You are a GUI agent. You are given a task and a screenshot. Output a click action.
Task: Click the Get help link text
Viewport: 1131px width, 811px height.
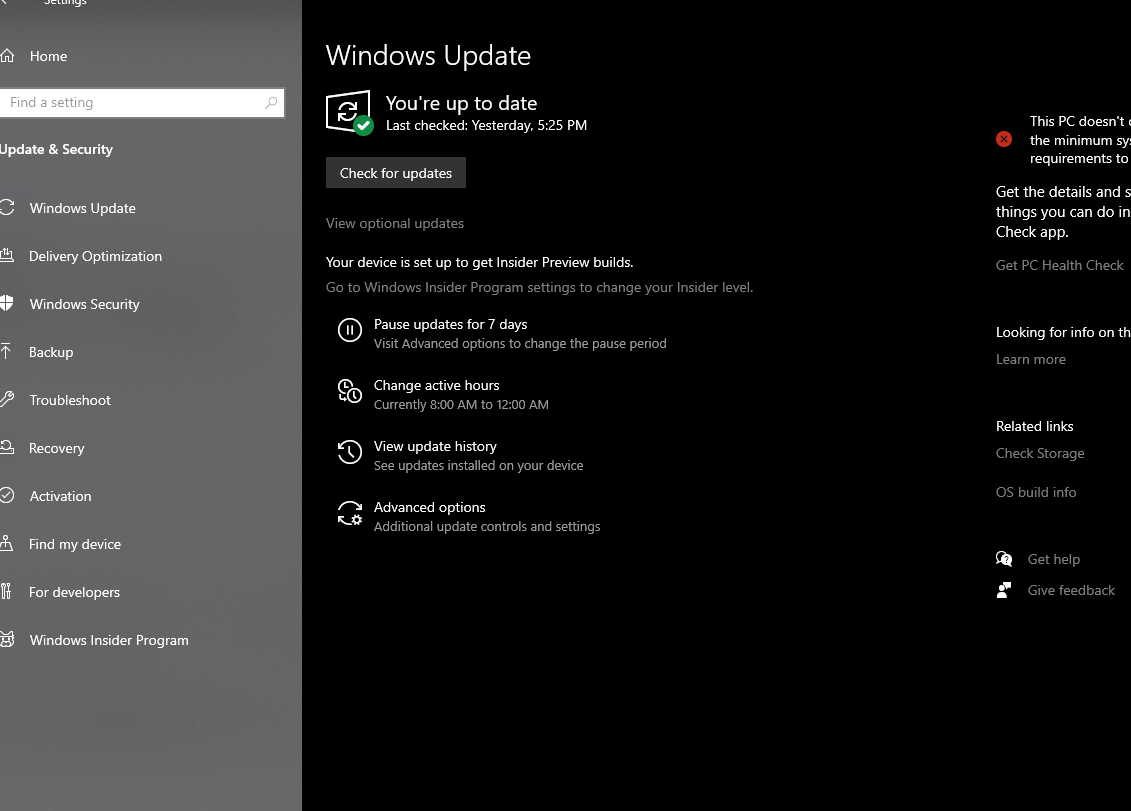[x=1054, y=559]
